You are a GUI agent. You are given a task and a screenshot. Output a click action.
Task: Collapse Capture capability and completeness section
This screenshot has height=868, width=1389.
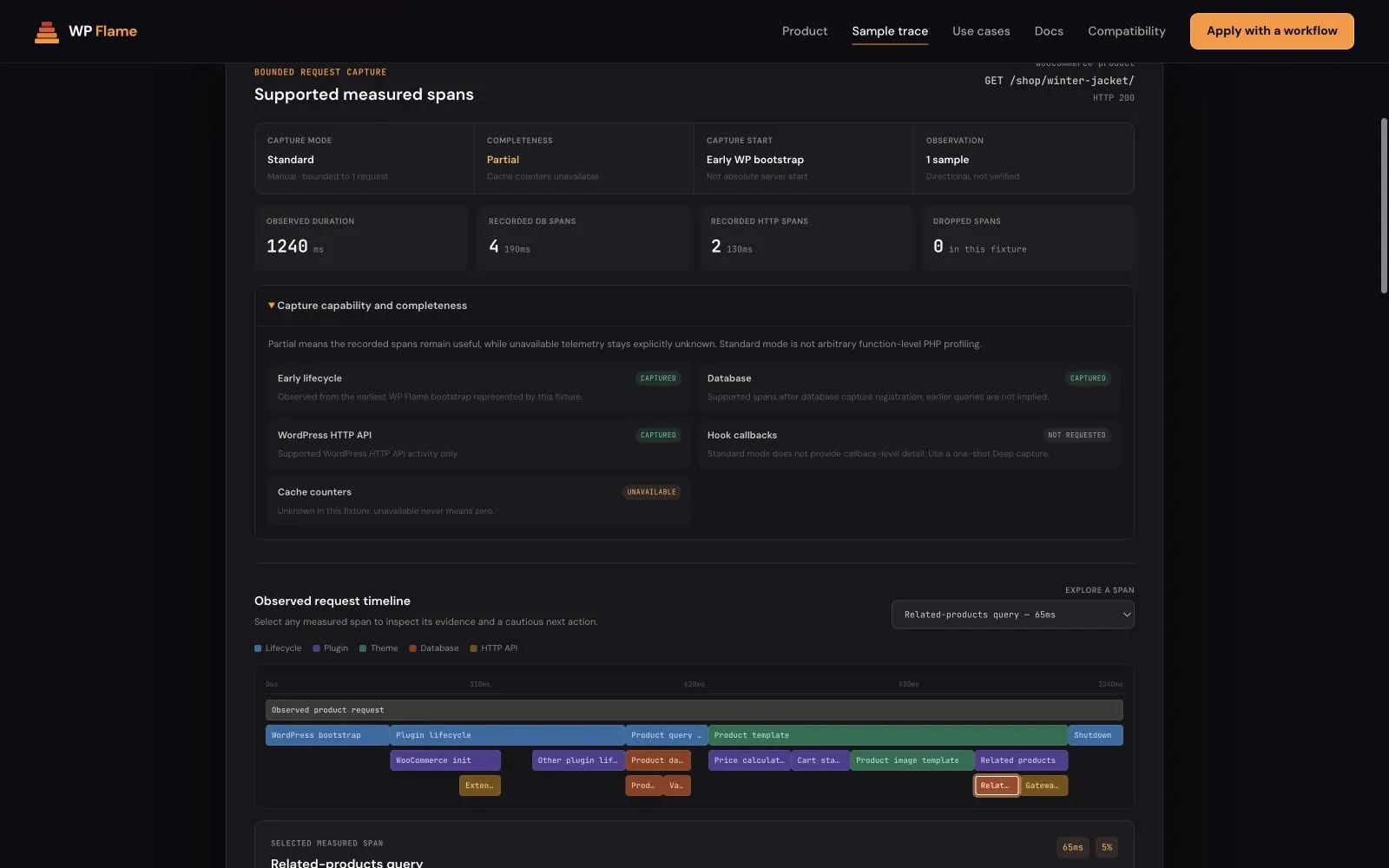(694, 306)
